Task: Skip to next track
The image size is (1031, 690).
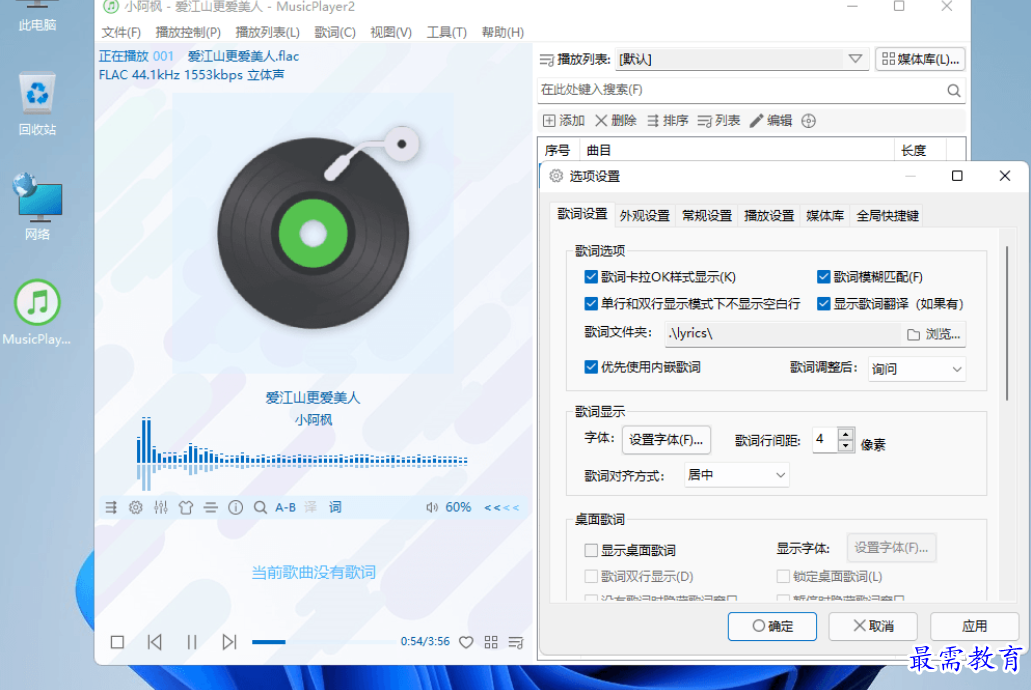Action: point(229,642)
